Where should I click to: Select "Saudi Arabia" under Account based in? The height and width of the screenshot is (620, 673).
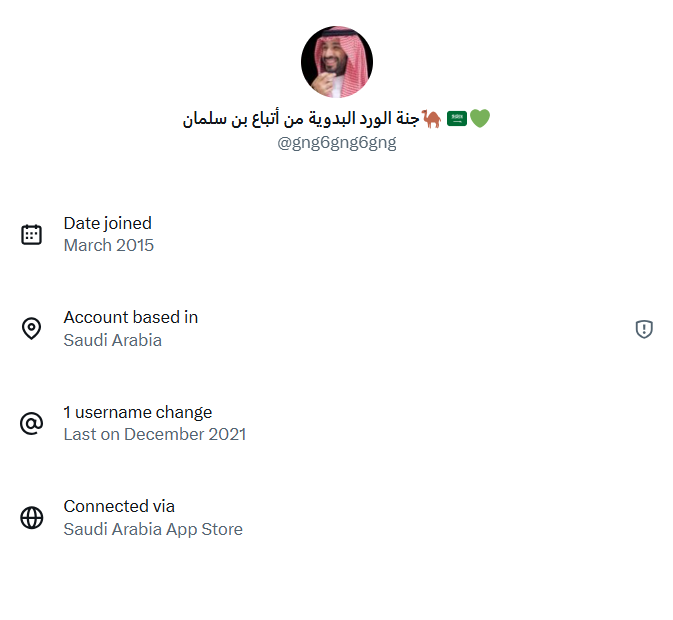[x=112, y=340]
